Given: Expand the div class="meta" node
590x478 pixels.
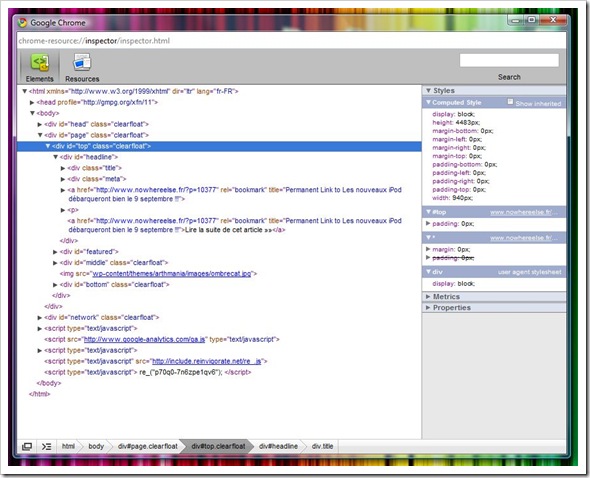Looking at the screenshot, I should pyautogui.click(x=63, y=179).
